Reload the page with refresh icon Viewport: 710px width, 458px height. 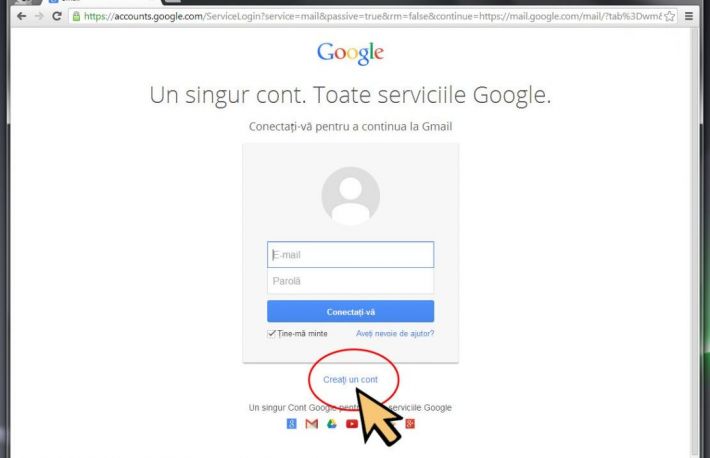point(57,16)
